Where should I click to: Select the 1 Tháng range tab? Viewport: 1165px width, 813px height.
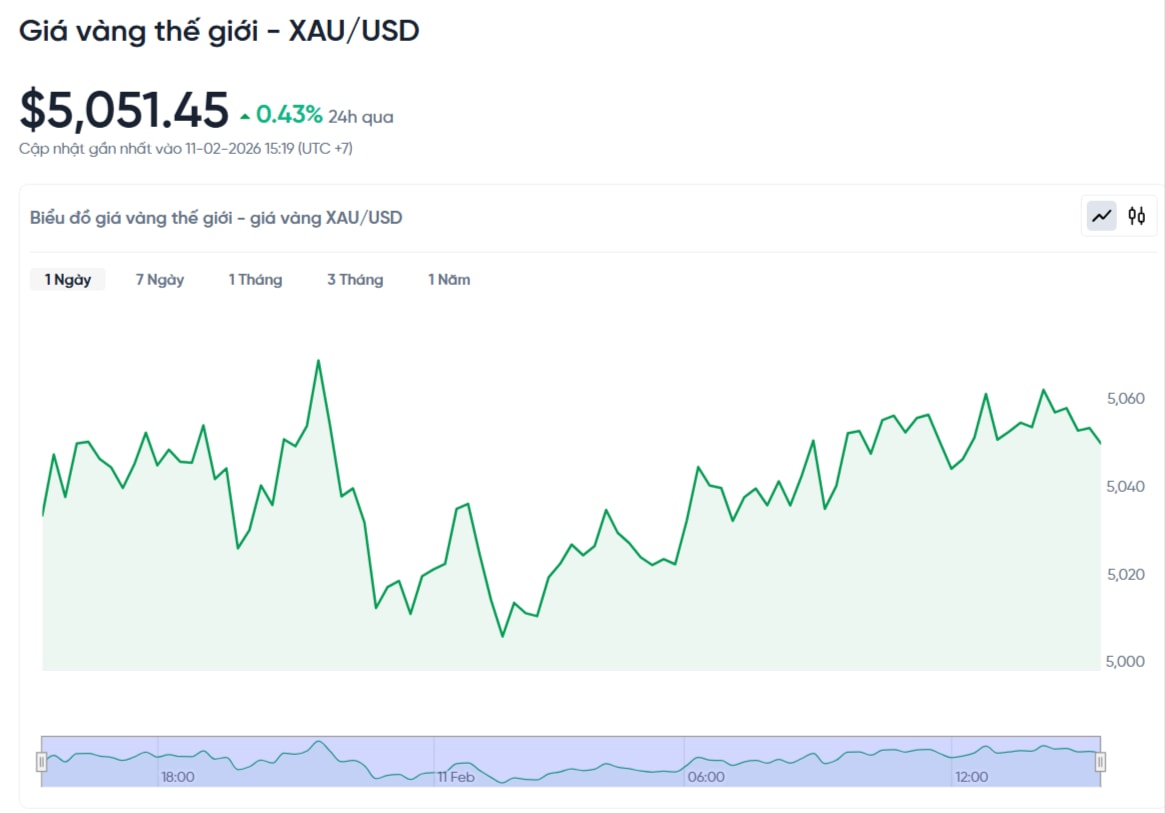tap(256, 279)
